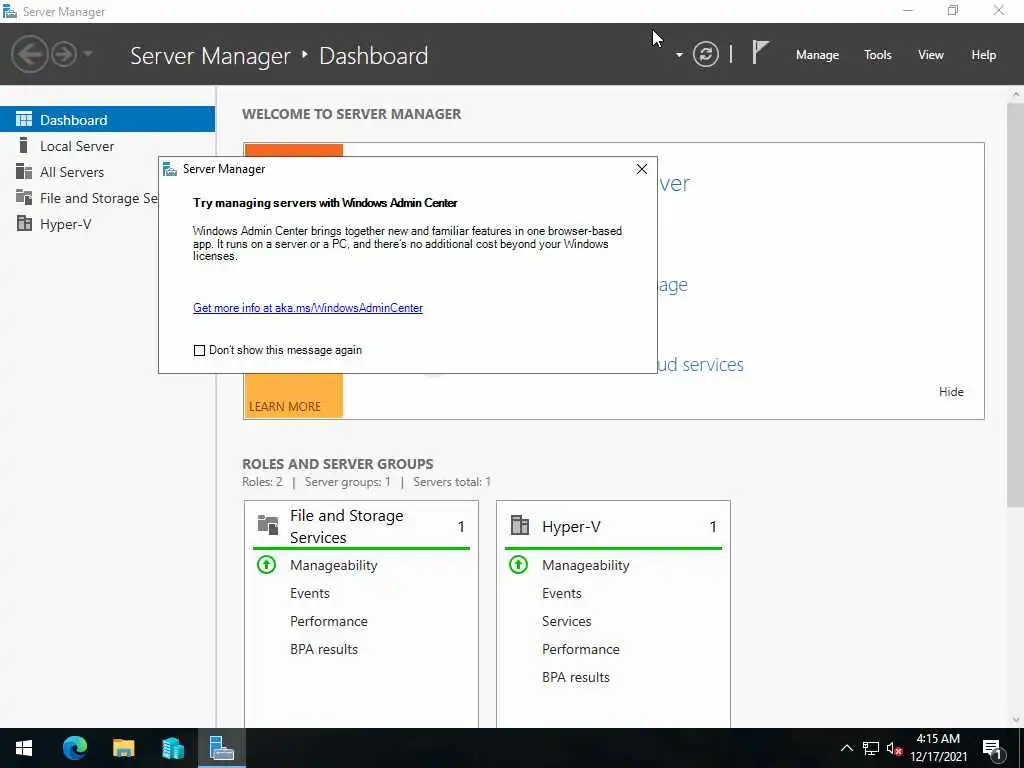Open the aka.ms/WindowsAdminCenter link
The width and height of the screenshot is (1024, 768).
[x=308, y=308]
